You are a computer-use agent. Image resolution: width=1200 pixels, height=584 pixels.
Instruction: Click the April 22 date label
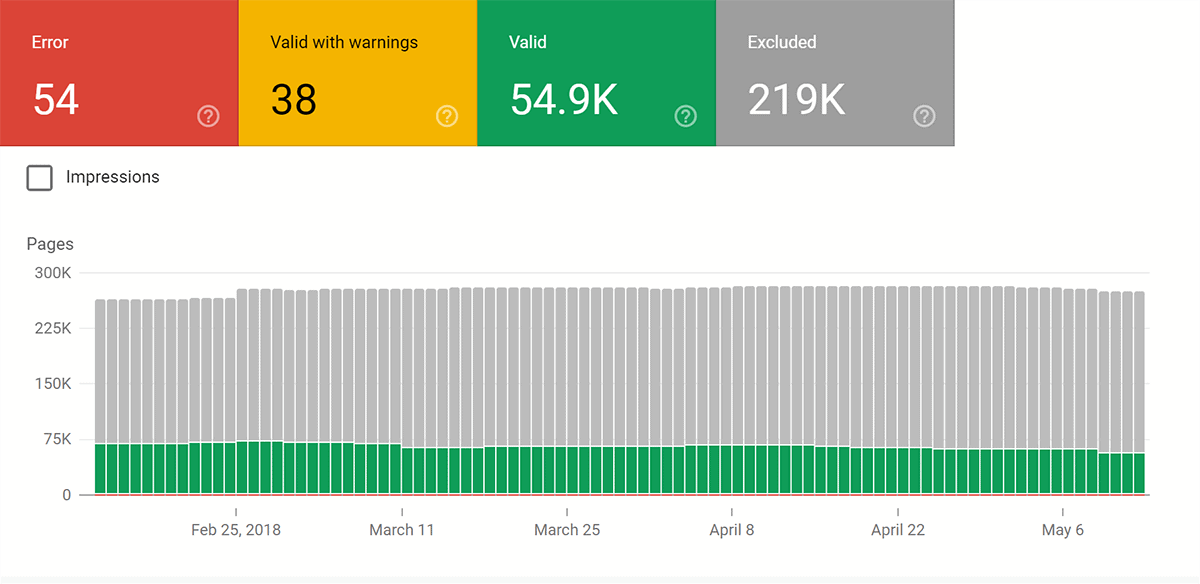(898, 530)
